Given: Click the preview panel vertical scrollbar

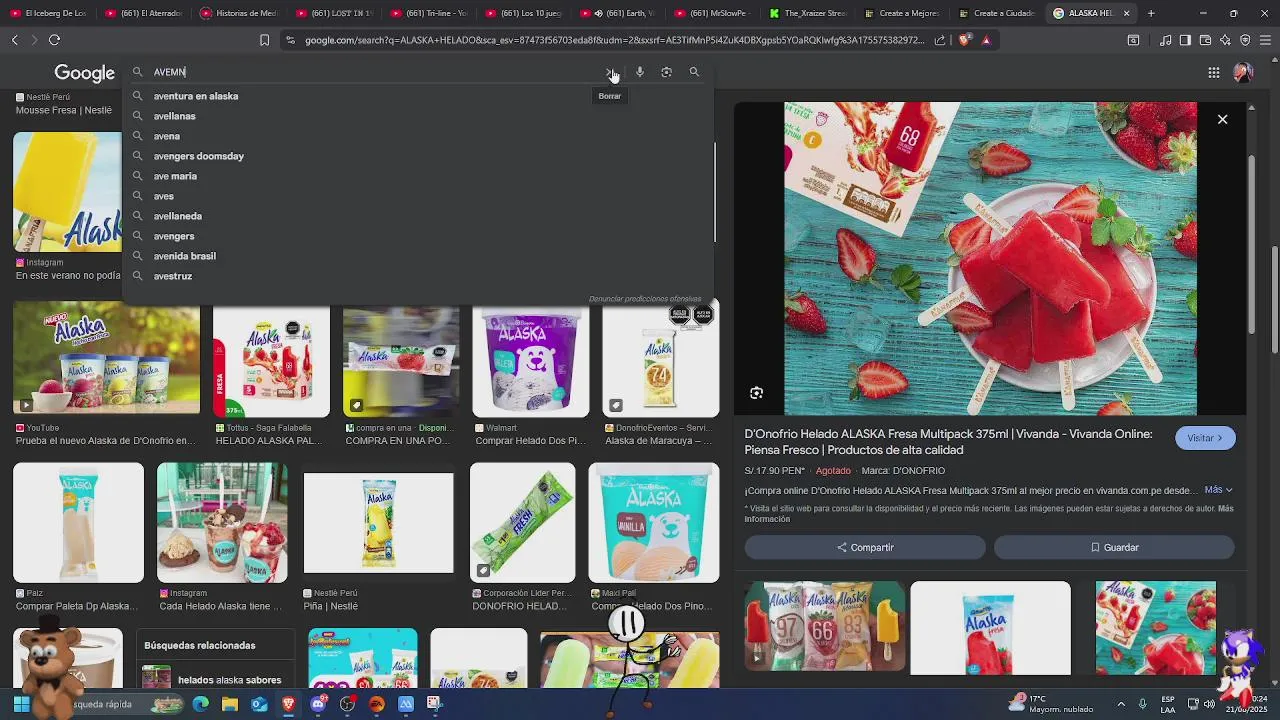Looking at the screenshot, I should pyautogui.click(x=1250, y=245).
